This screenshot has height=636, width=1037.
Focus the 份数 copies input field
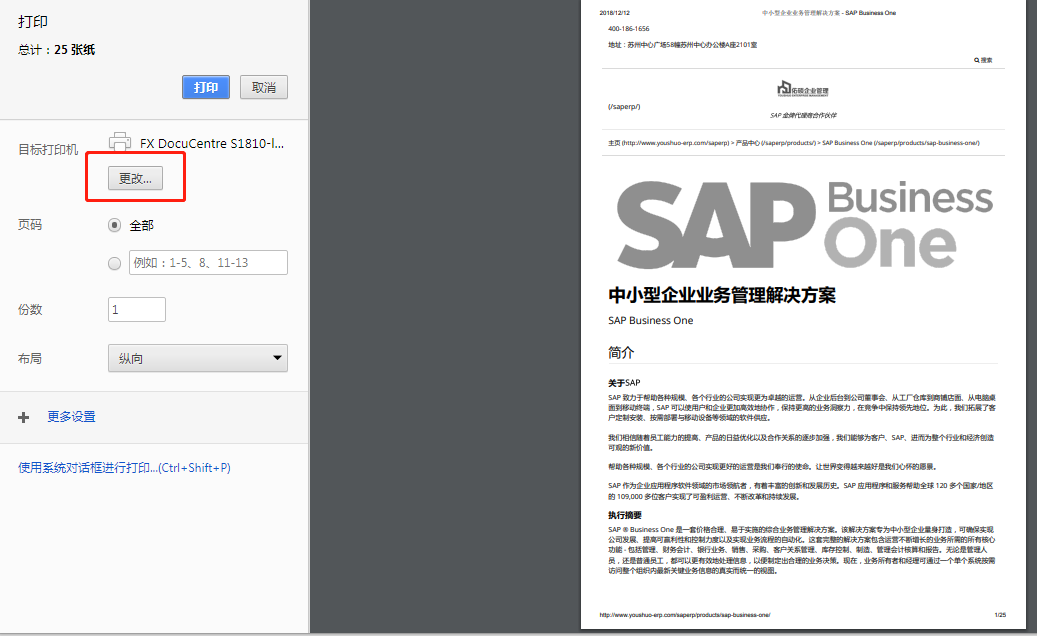pos(137,309)
